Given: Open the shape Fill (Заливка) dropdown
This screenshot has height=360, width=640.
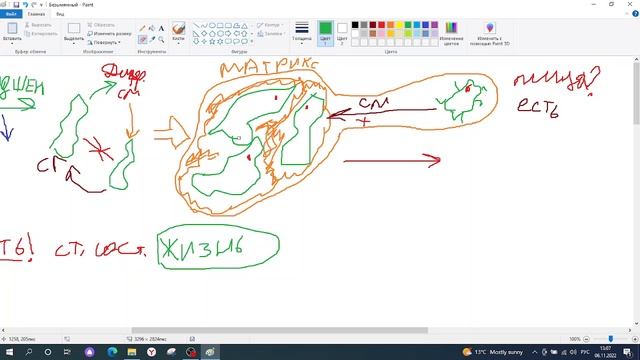Looking at the screenshot, I should 271,34.
